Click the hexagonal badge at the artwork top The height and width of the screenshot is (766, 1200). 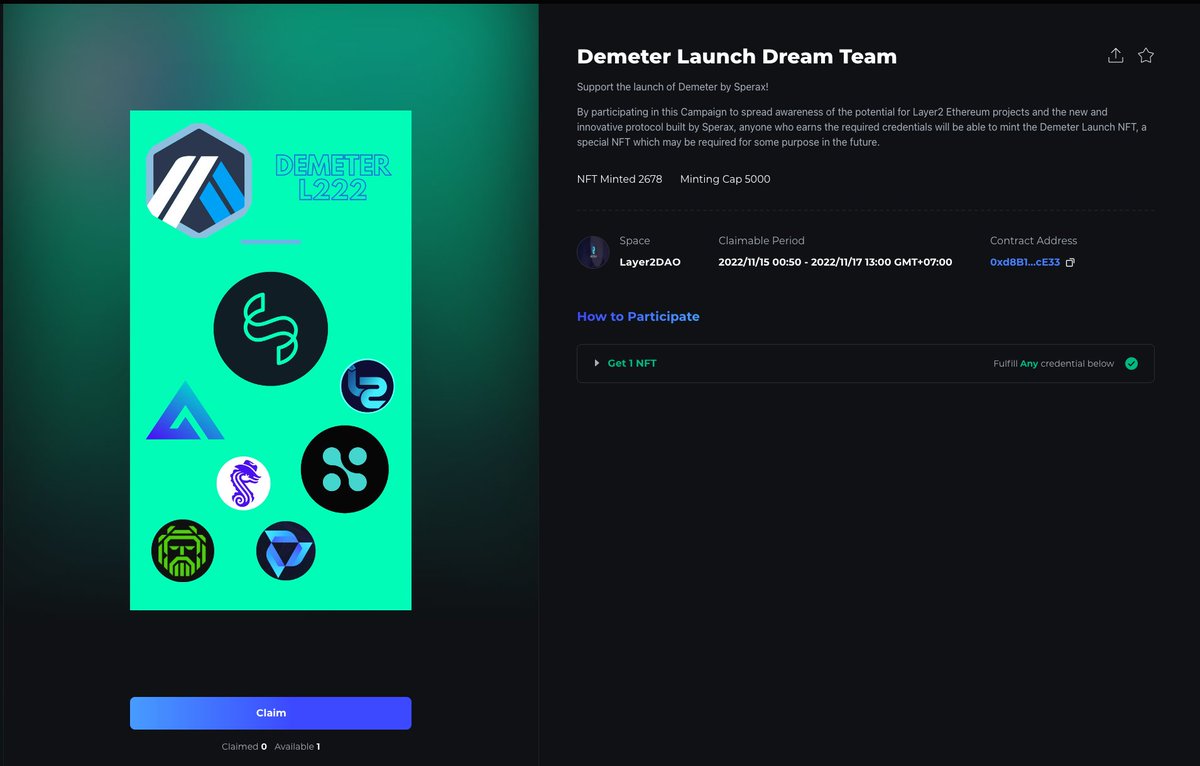pos(197,181)
